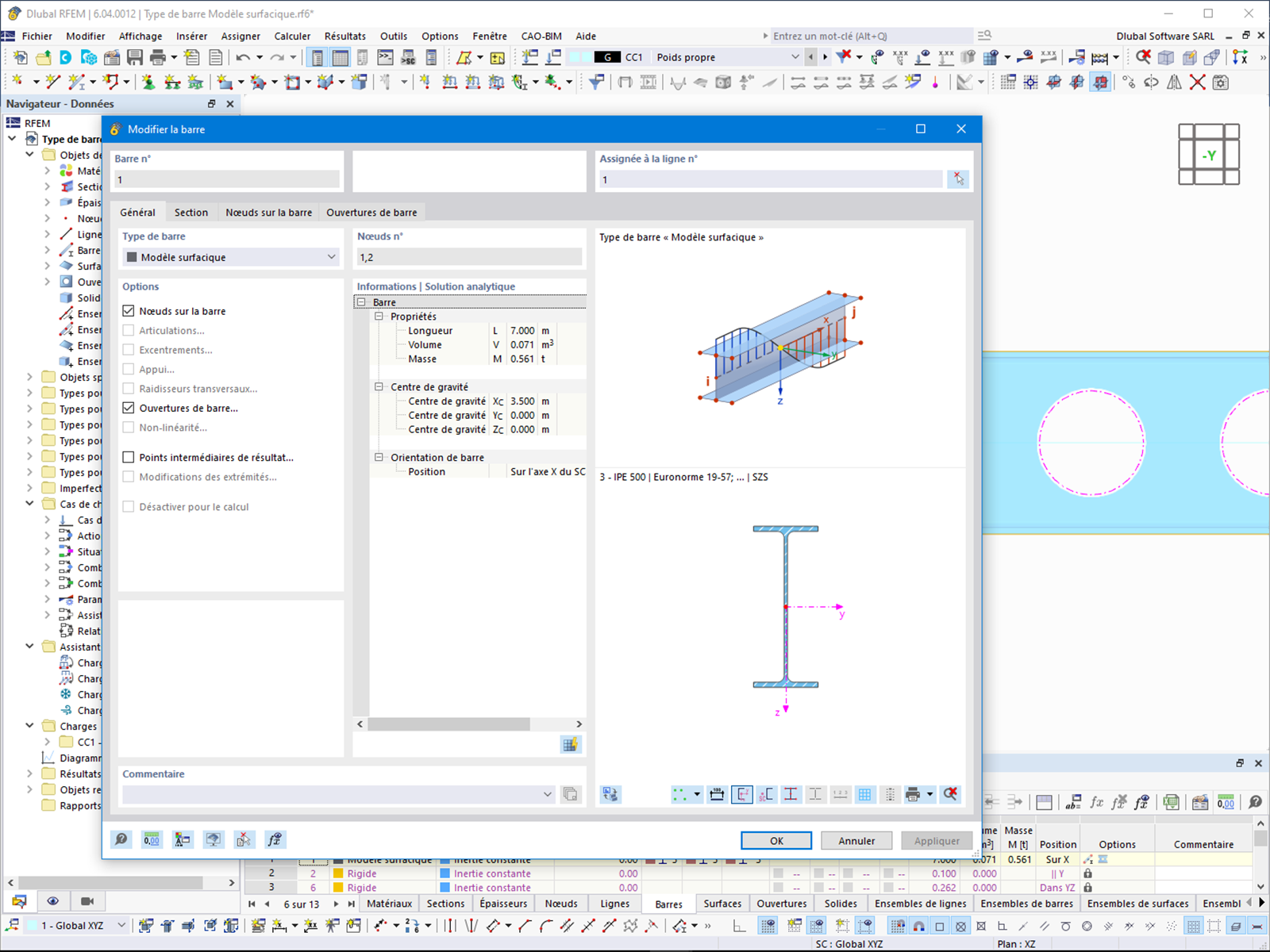Image resolution: width=1270 pixels, height=952 pixels.
Task: Click the printer icon in main toolbar
Action: 158,57
